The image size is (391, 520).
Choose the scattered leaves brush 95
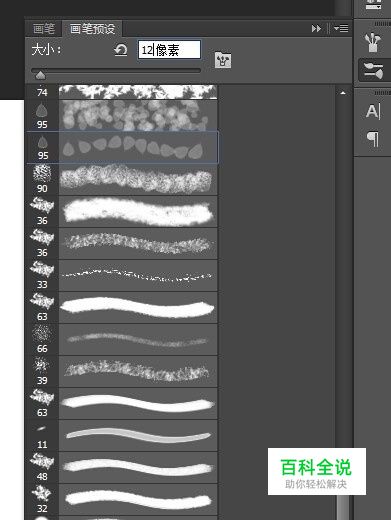[x=122, y=115]
